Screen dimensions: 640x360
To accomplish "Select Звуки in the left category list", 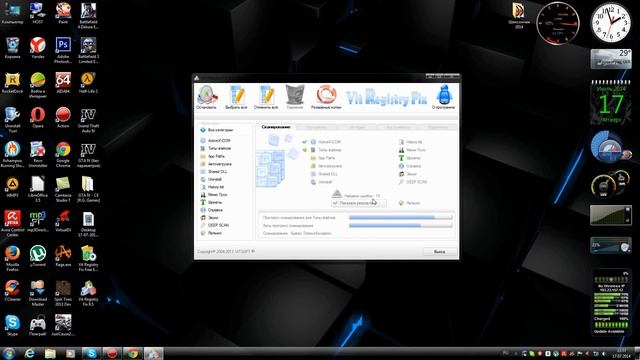I will pos(209,218).
